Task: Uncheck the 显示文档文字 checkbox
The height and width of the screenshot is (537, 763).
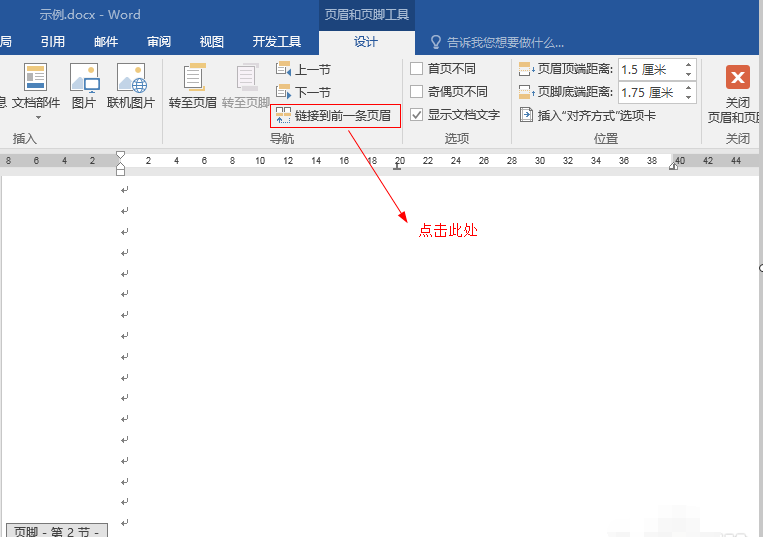Action: tap(417, 115)
